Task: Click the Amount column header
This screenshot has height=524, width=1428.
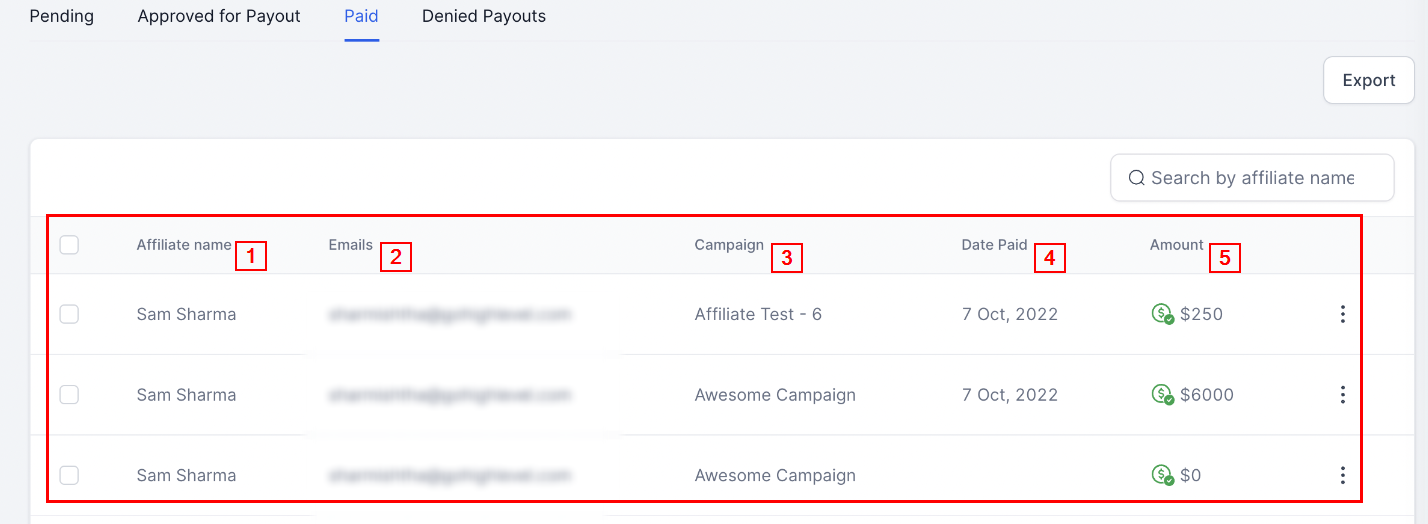Action: click(x=1176, y=245)
